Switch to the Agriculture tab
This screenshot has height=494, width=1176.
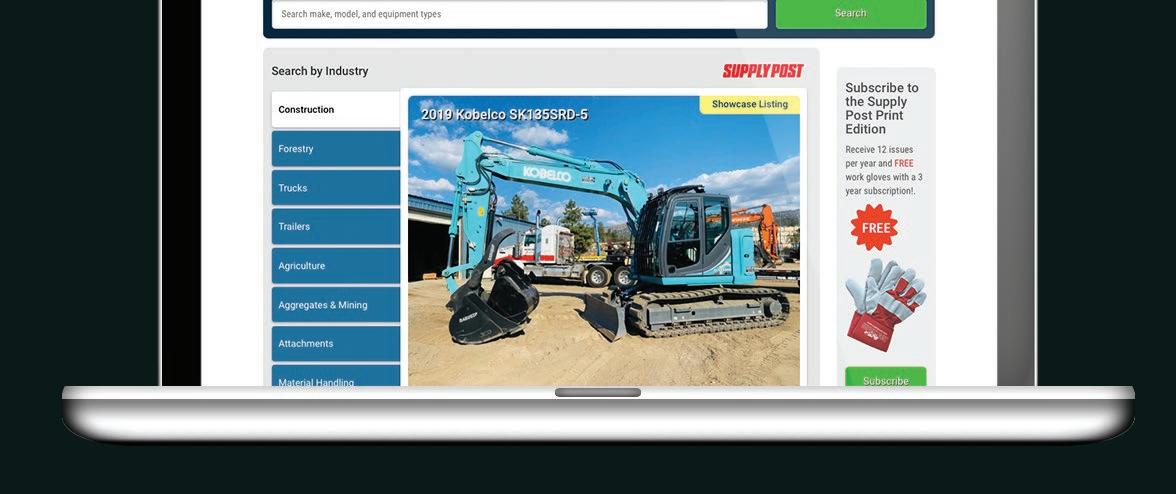[335, 265]
